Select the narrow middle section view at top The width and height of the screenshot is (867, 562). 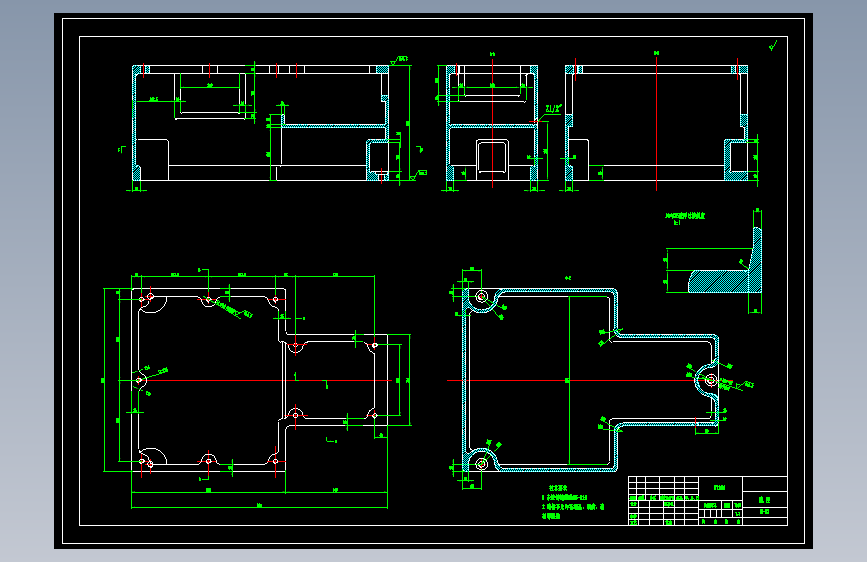(492, 123)
